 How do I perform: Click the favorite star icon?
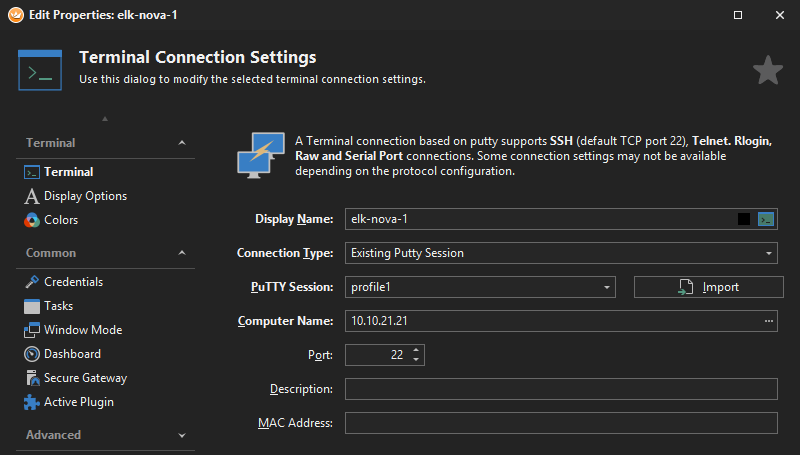767,70
